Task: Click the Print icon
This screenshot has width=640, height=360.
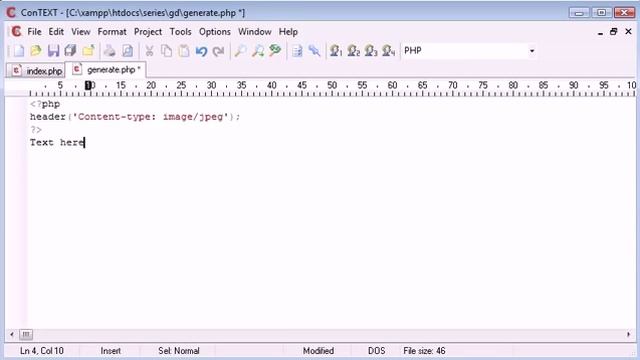Action: coord(109,51)
